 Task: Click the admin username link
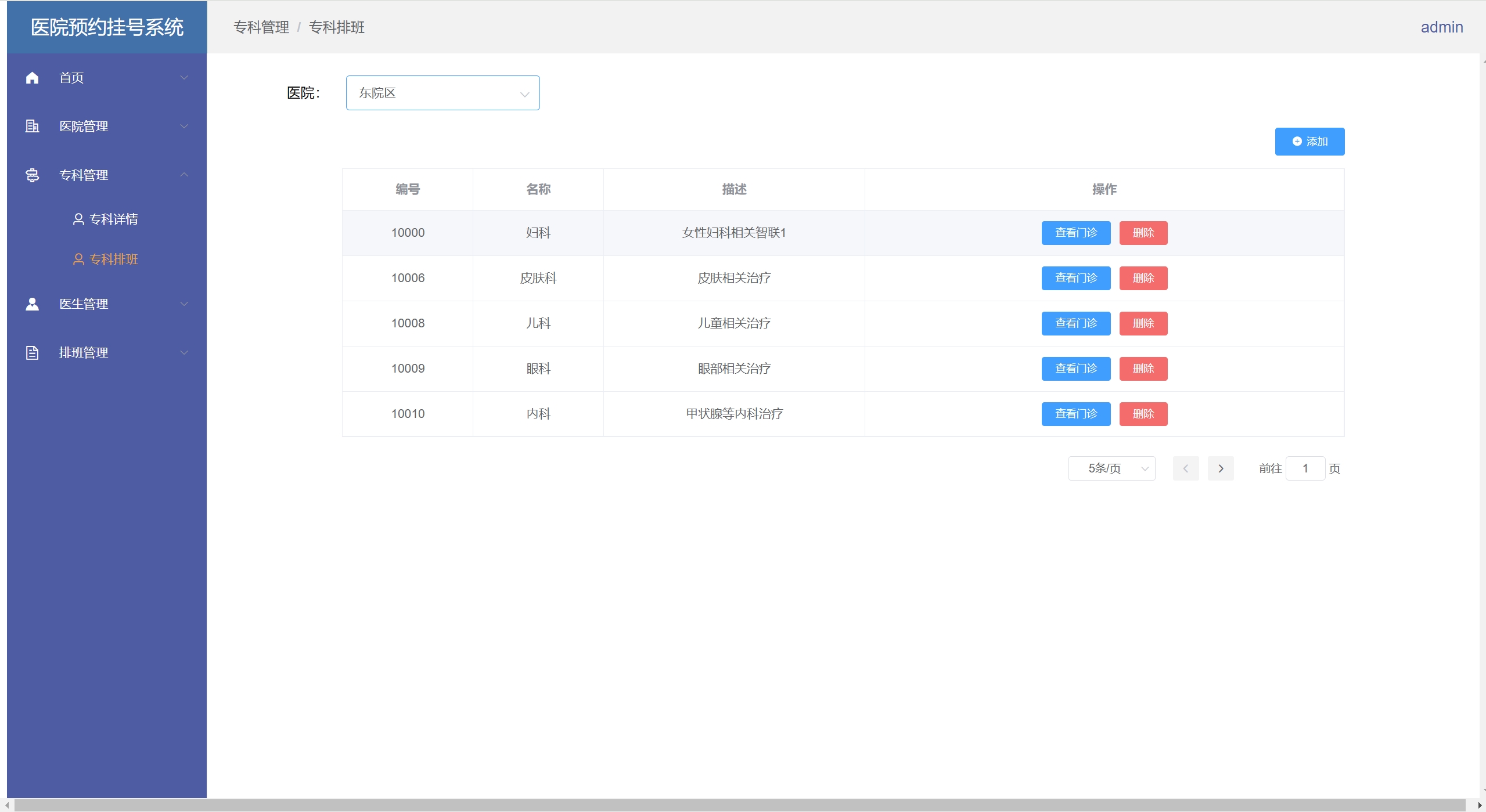[x=1441, y=27]
